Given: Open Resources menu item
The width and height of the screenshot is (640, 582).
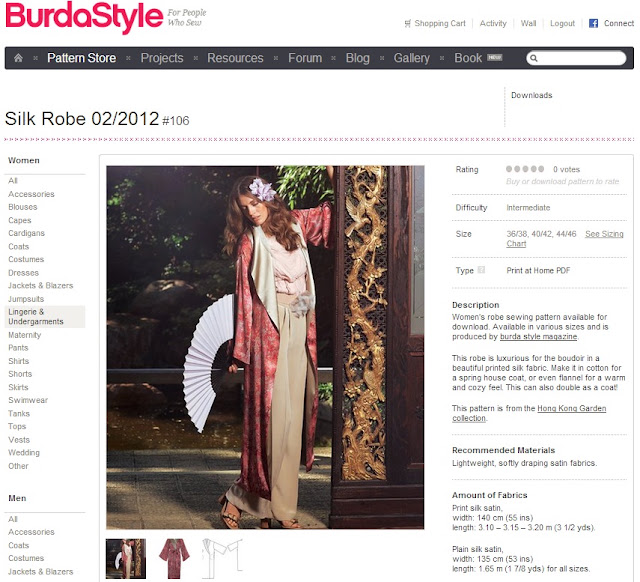Looking at the screenshot, I should pos(235,58).
